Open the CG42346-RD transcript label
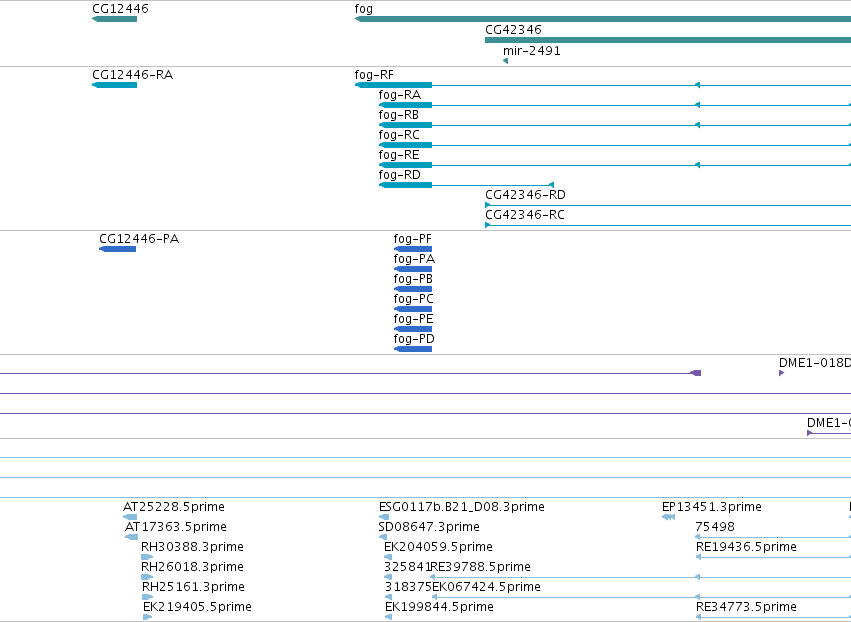Viewport: 851px width, 622px height. coord(525,195)
